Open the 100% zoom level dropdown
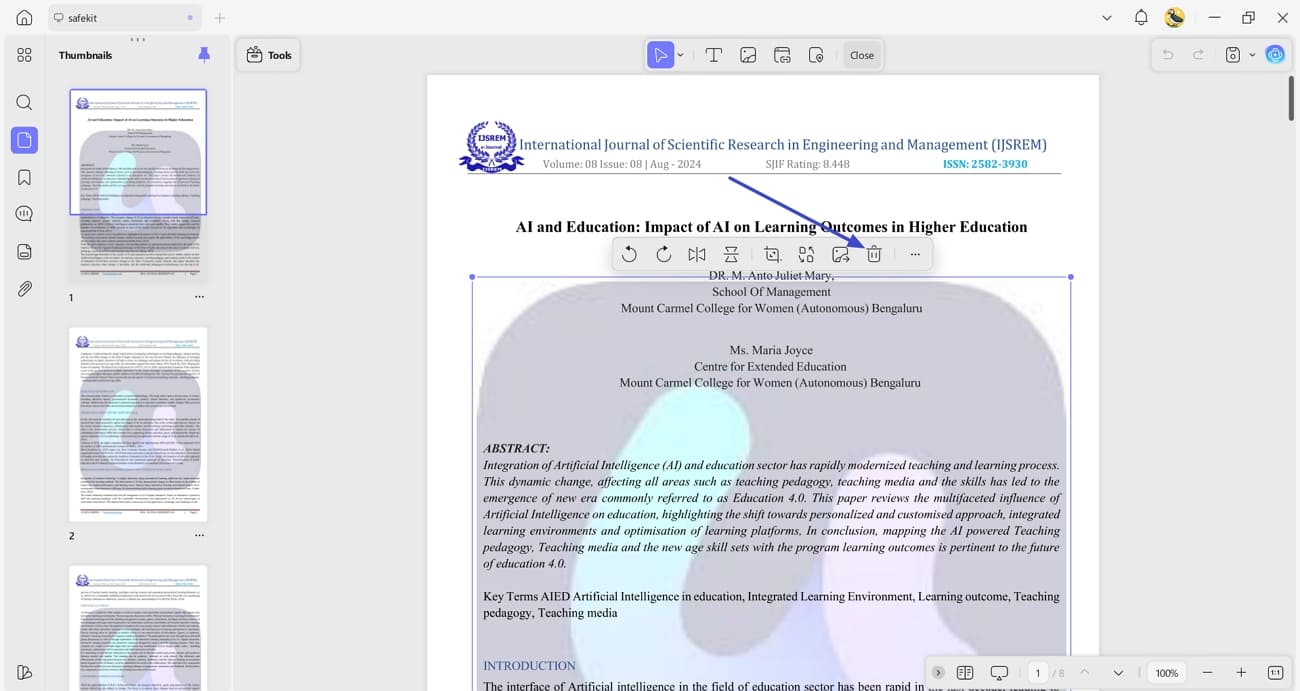The width and height of the screenshot is (1300, 691). pyautogui.click(x=1167, y=673)
